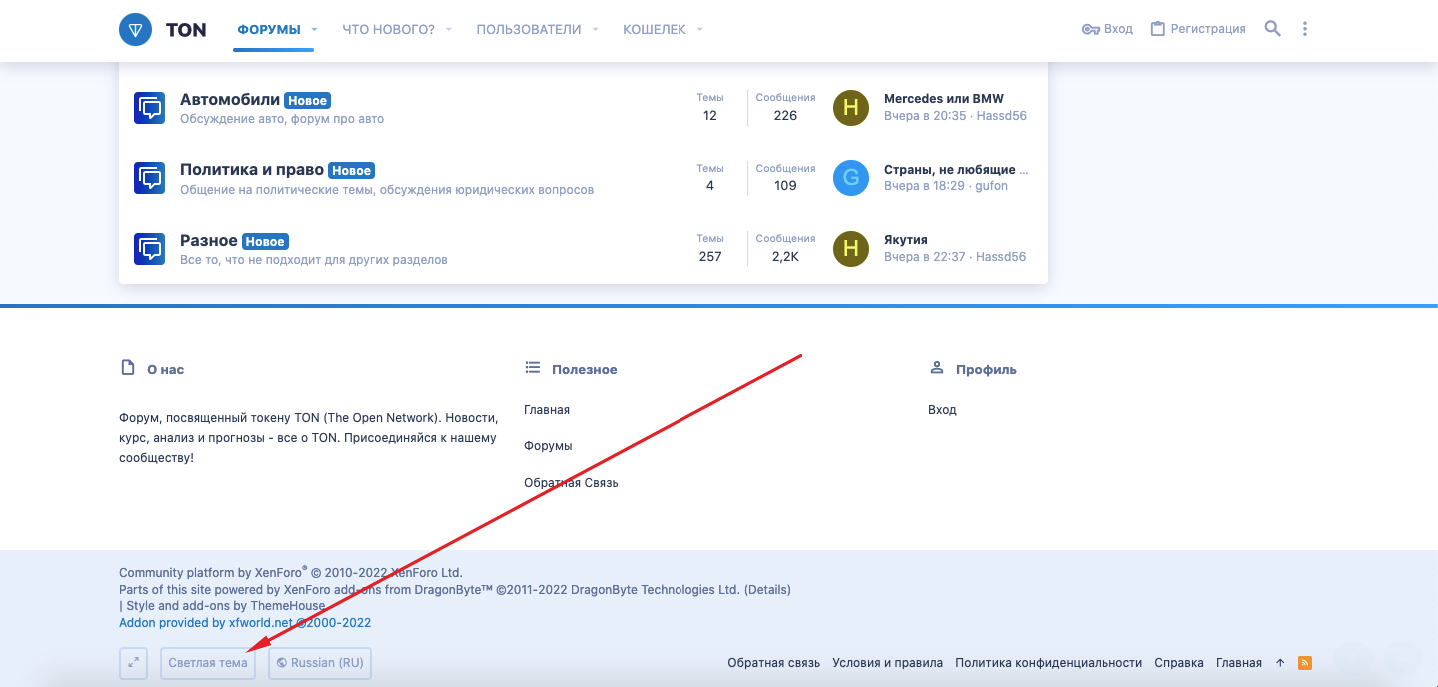The height and width of the screenshot is (687, 1438).
Task: Click Главная in bottom footer bar
Action: (1239, 663)
